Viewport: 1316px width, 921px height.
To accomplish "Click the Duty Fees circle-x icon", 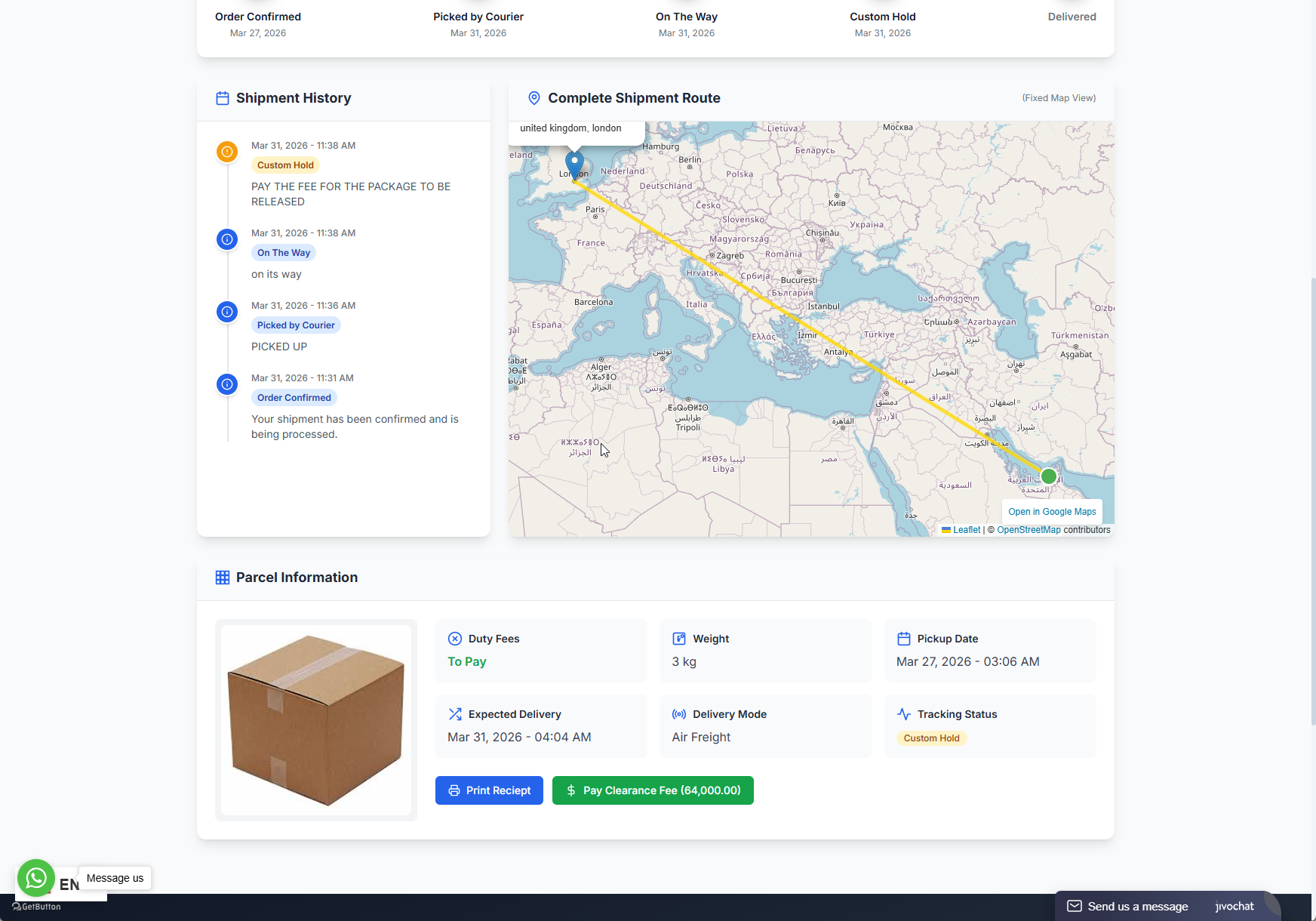I will click(x=455, y=639).
